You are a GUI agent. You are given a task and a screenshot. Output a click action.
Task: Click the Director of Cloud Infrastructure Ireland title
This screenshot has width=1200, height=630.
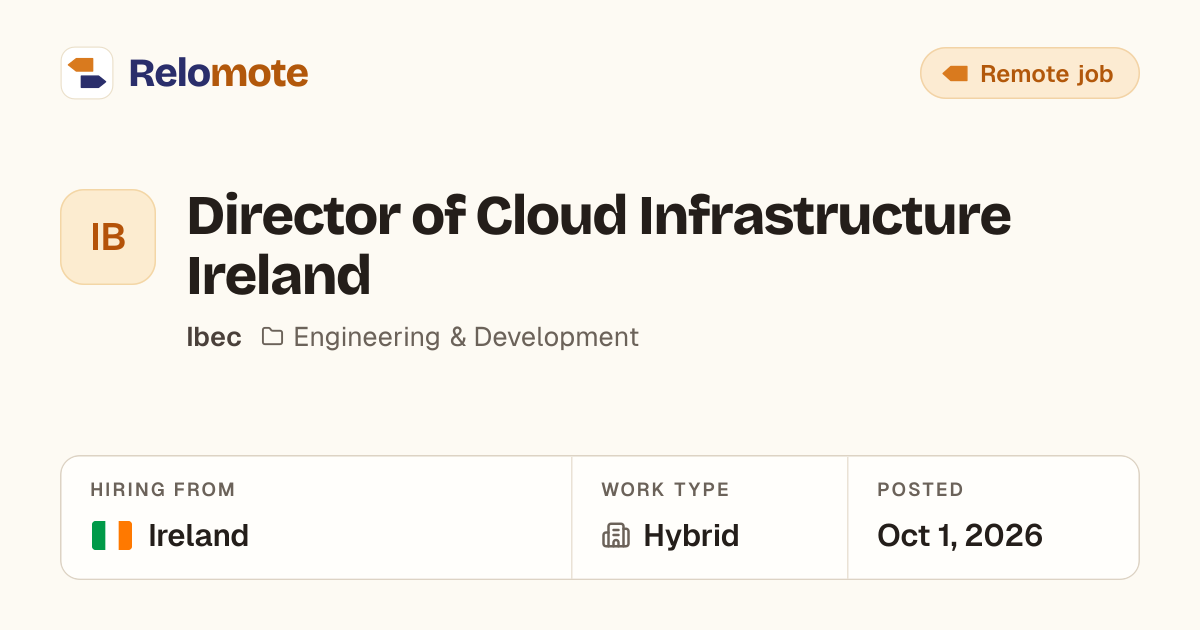point(599,245)
